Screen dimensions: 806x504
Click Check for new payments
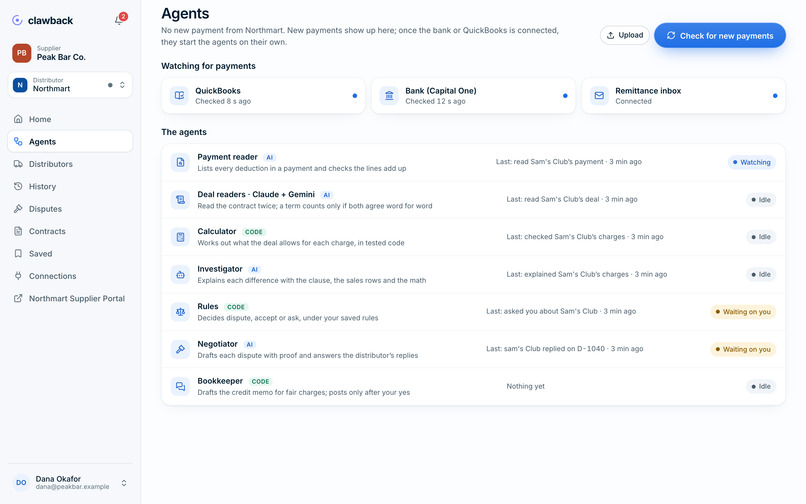pyautogui.click(x=720, y=35)
